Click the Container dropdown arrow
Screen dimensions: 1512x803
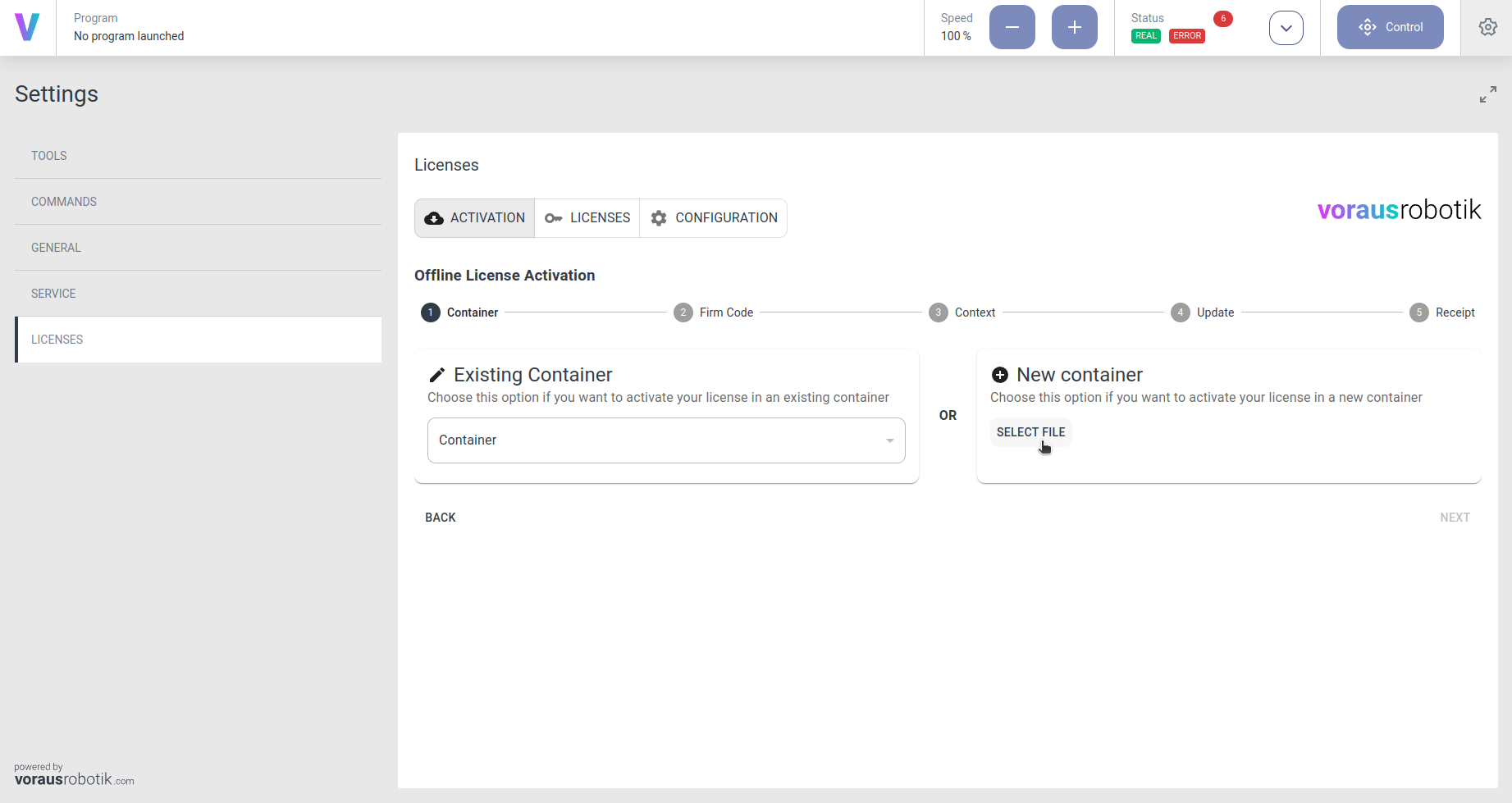889,441
